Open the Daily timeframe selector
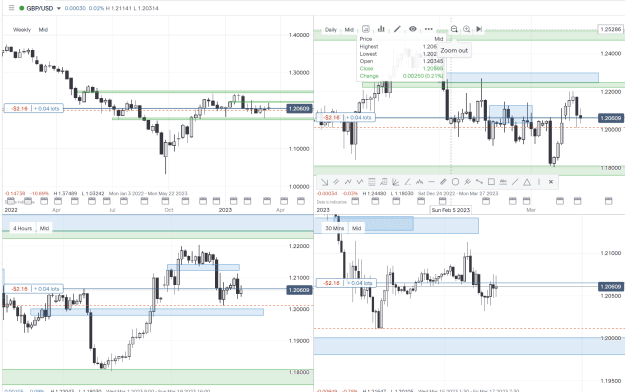The width and height of the screenshot is (625, 392). (x=331, y=30)
